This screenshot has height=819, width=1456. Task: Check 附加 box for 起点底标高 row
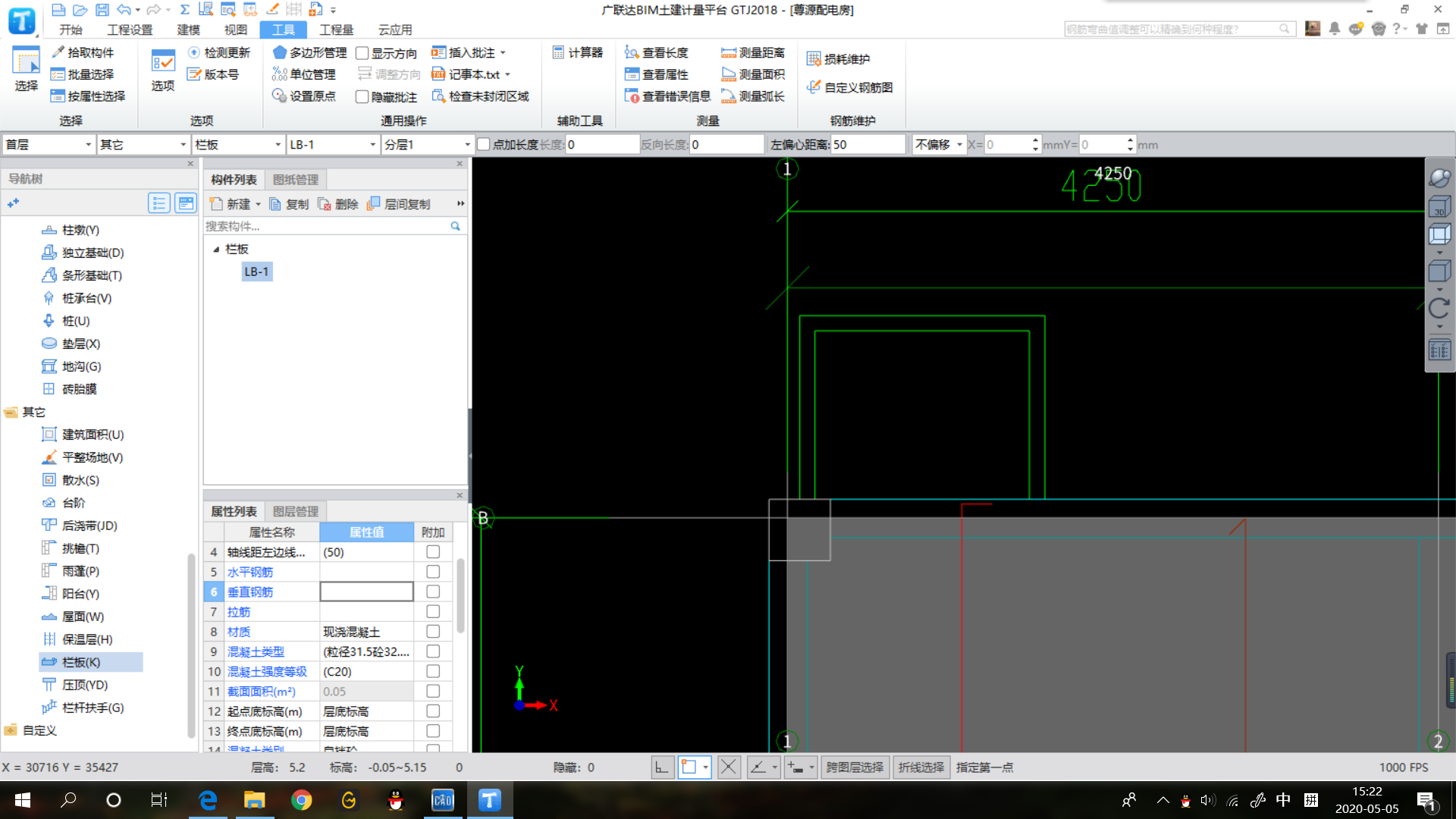pos(433,711)
